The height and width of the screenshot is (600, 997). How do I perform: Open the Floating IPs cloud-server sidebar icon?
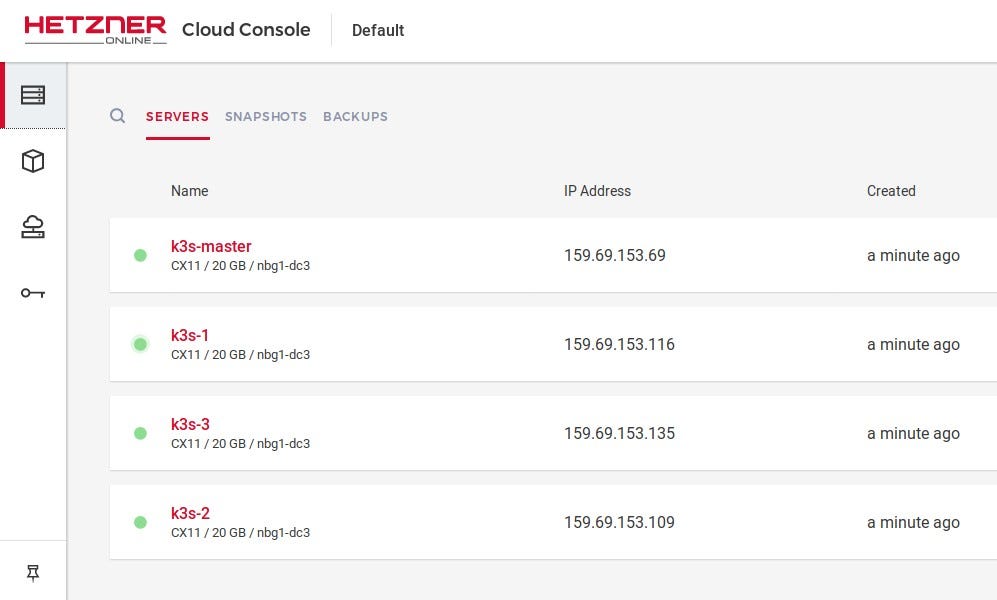(x=33, y=227)
